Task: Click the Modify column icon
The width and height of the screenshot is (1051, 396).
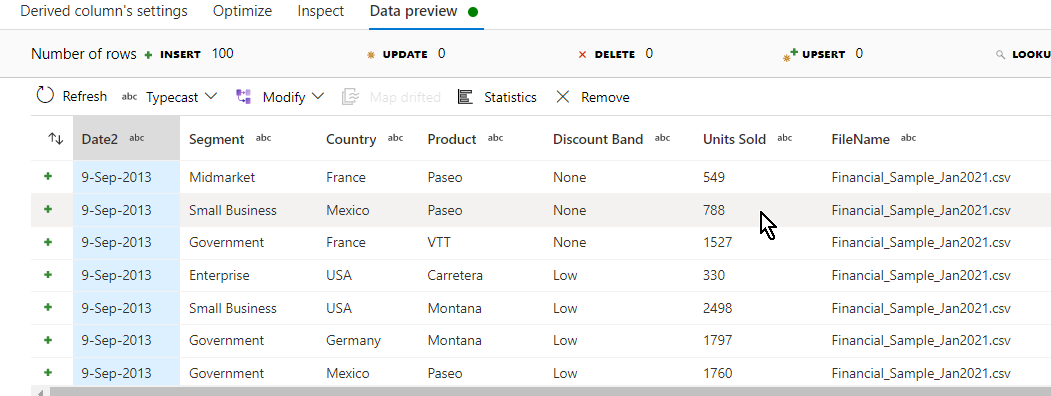Action: [x=243, y=97]
